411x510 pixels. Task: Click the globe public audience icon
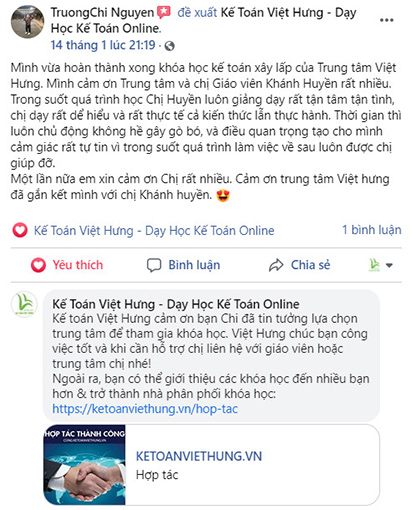tap(169, 46)
